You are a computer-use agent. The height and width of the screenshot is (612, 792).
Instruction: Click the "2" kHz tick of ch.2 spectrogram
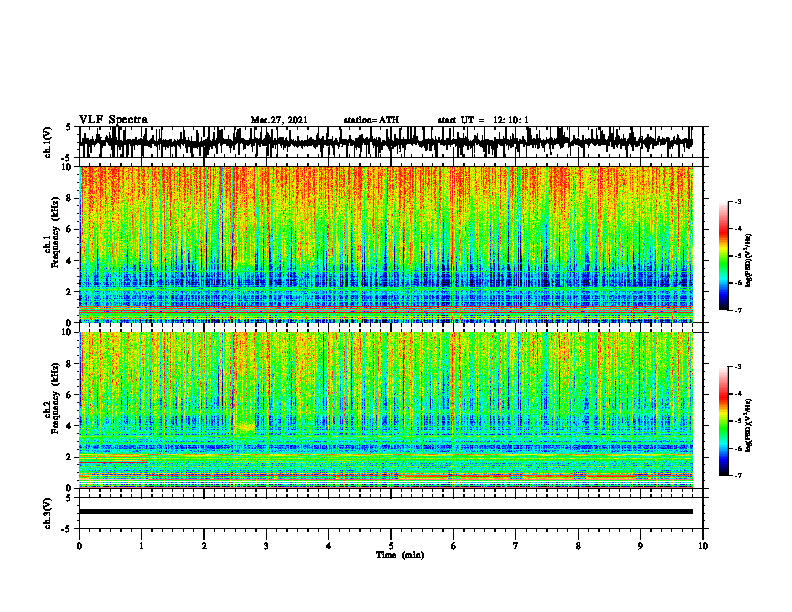pos(71,457)
